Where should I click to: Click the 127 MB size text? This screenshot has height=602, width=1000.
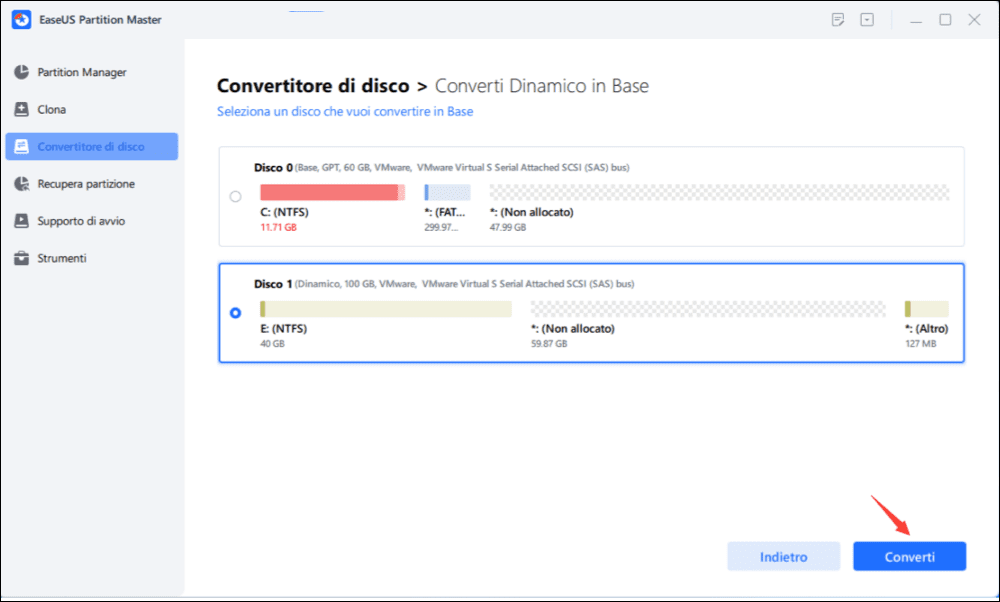tap(921, 344)
